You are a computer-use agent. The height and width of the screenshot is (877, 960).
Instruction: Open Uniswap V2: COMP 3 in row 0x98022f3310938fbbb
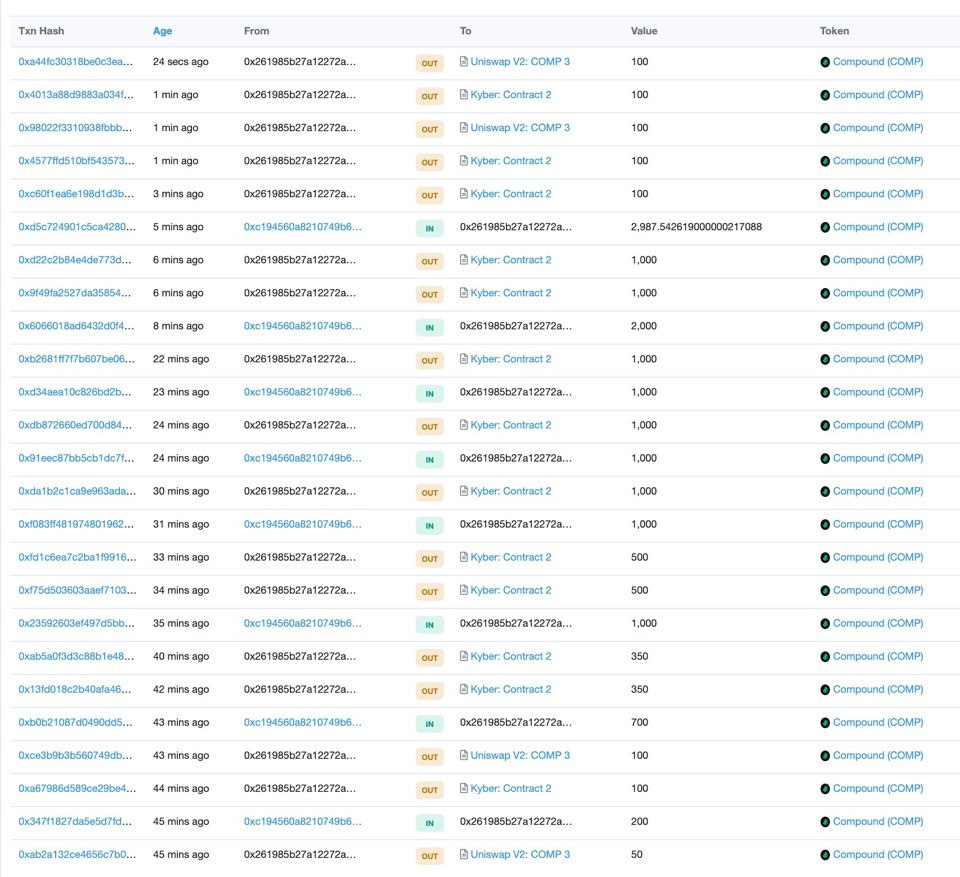(x=520, y=127)
